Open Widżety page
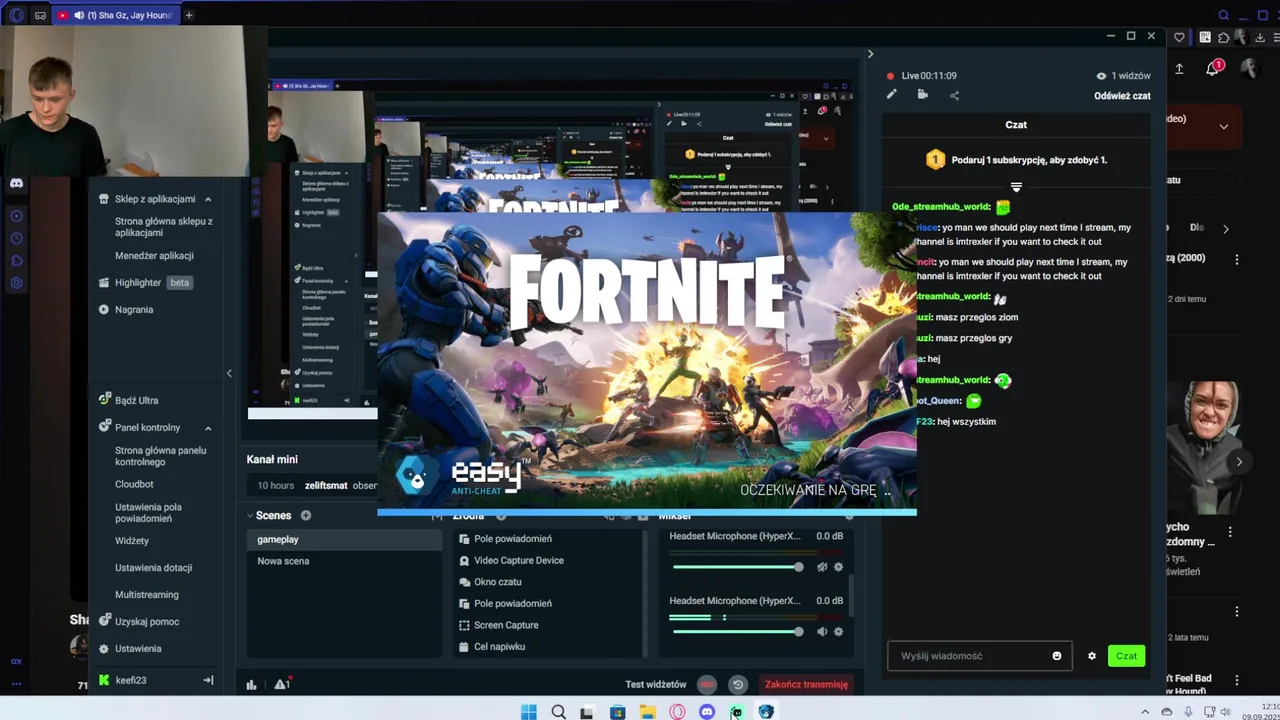Viewport: 1280px width, 720px height. (x=132, y=541)
